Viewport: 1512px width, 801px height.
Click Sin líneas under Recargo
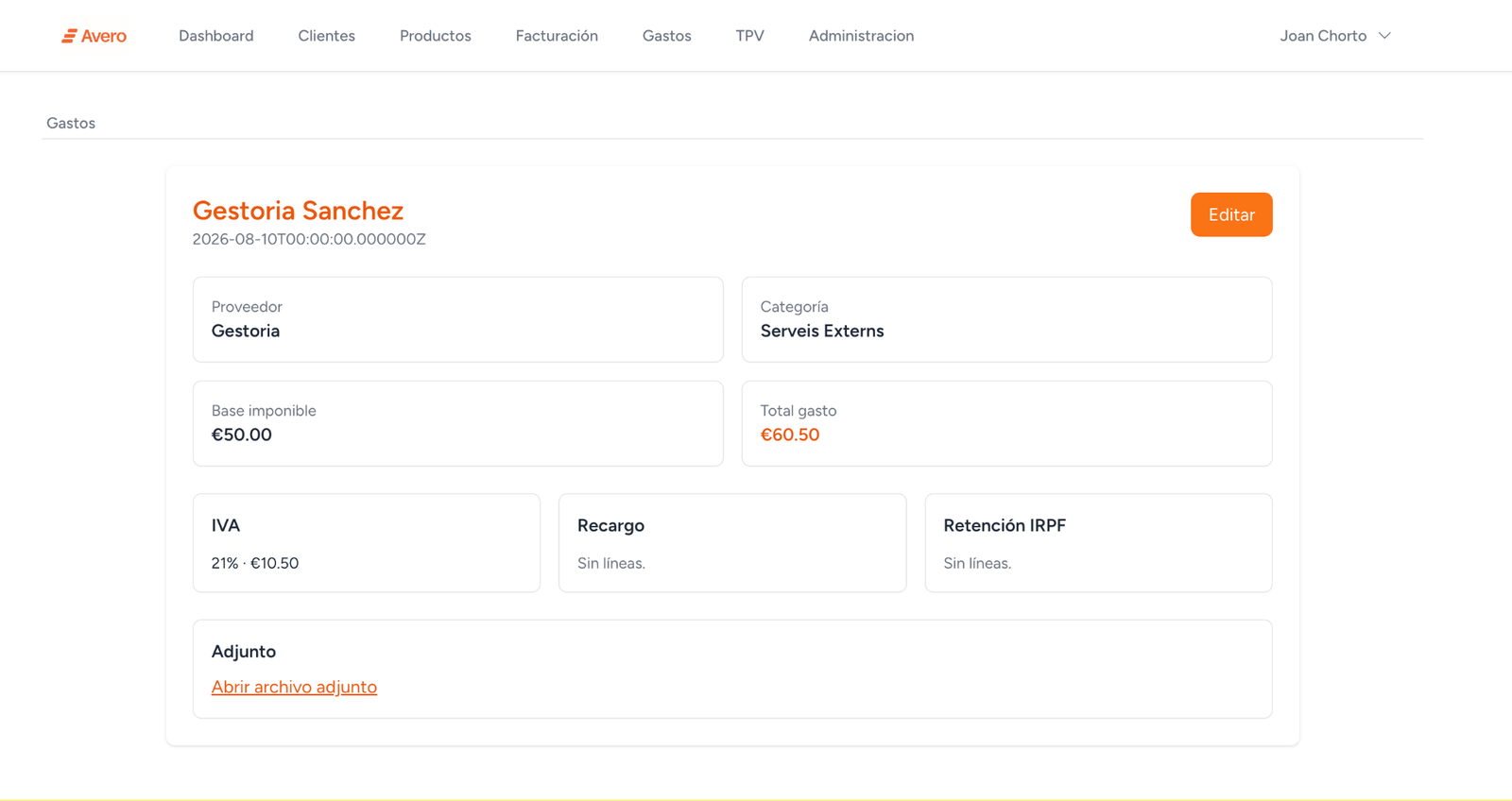coord(611,563)
